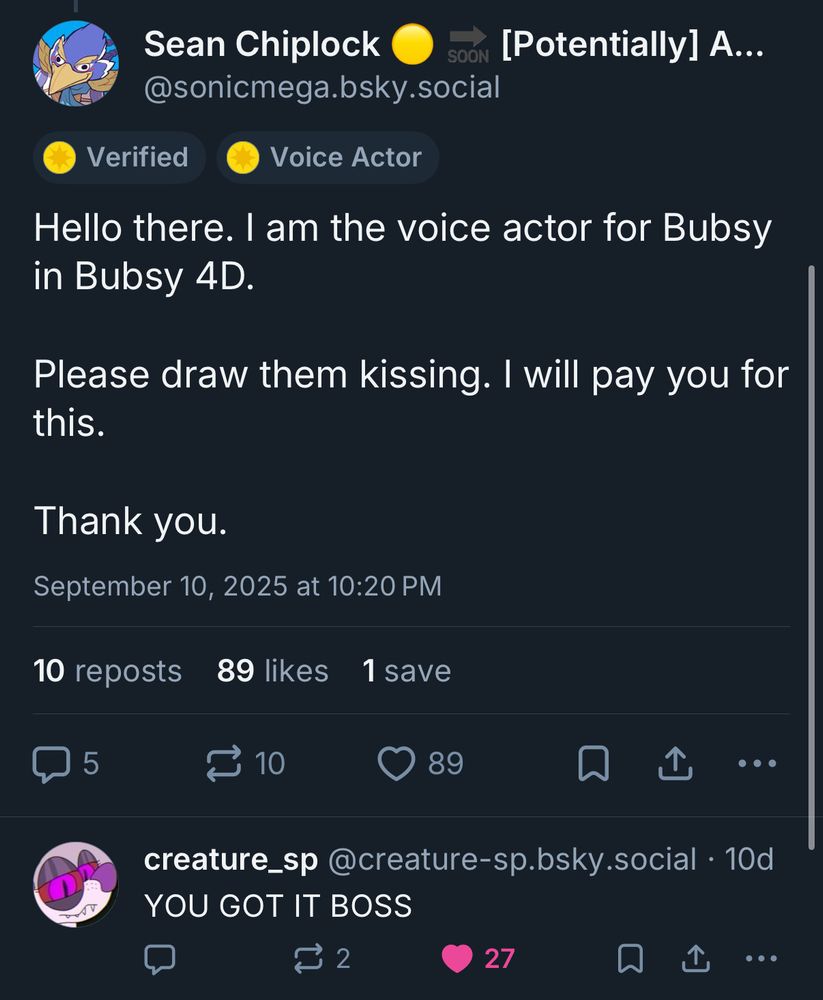
Task: Click the Verified badge
Action: (x=119, y=157)
